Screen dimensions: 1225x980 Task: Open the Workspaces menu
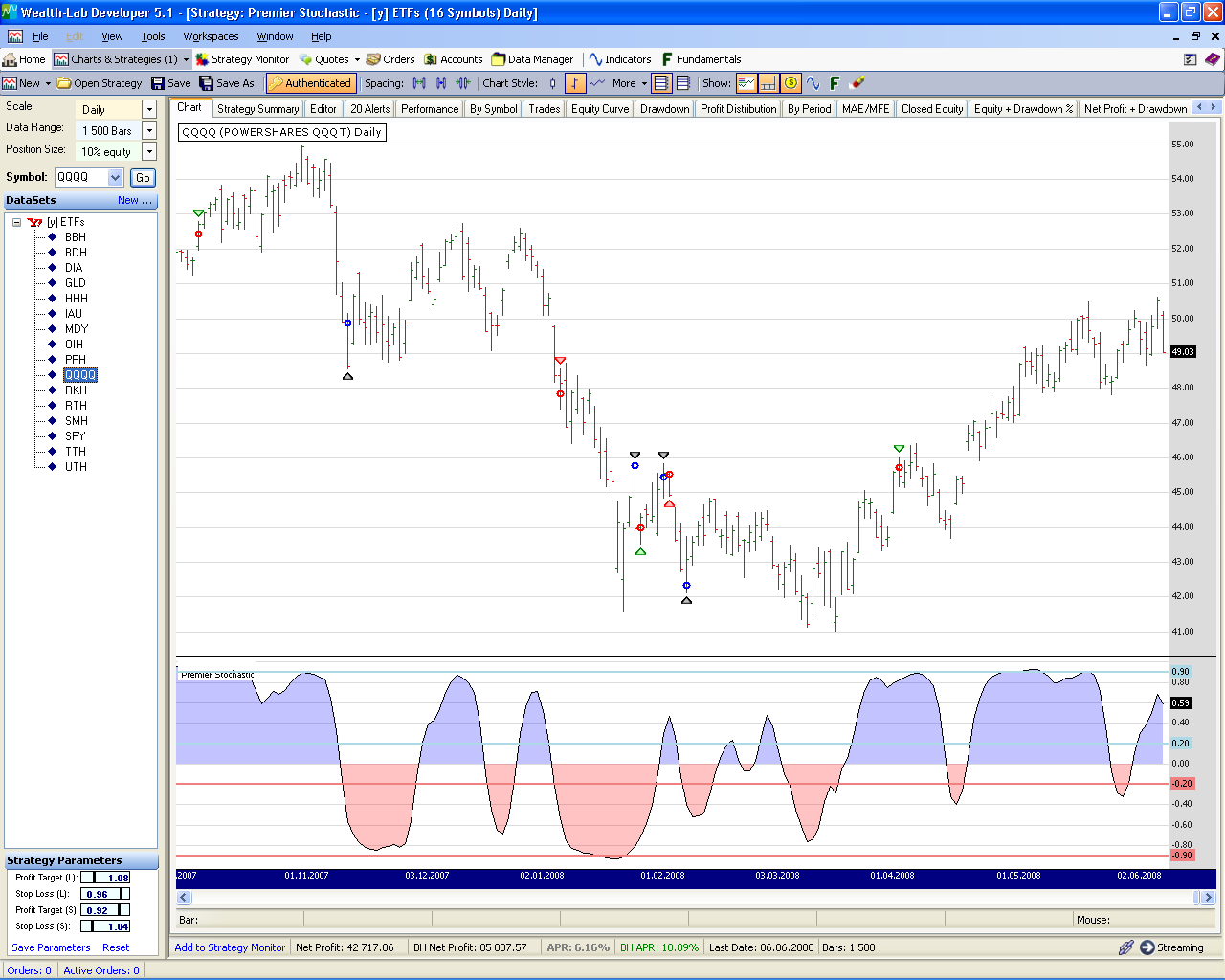[x=211, y=36]
